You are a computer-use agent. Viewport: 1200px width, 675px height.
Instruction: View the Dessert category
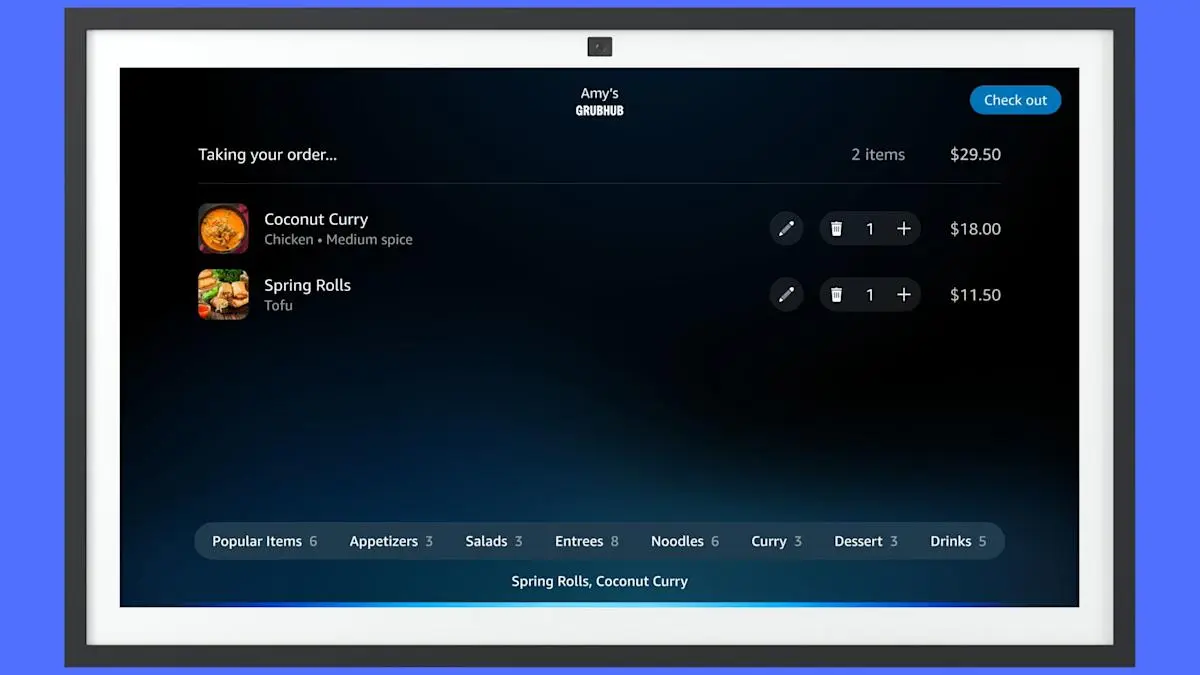[865, 541]
